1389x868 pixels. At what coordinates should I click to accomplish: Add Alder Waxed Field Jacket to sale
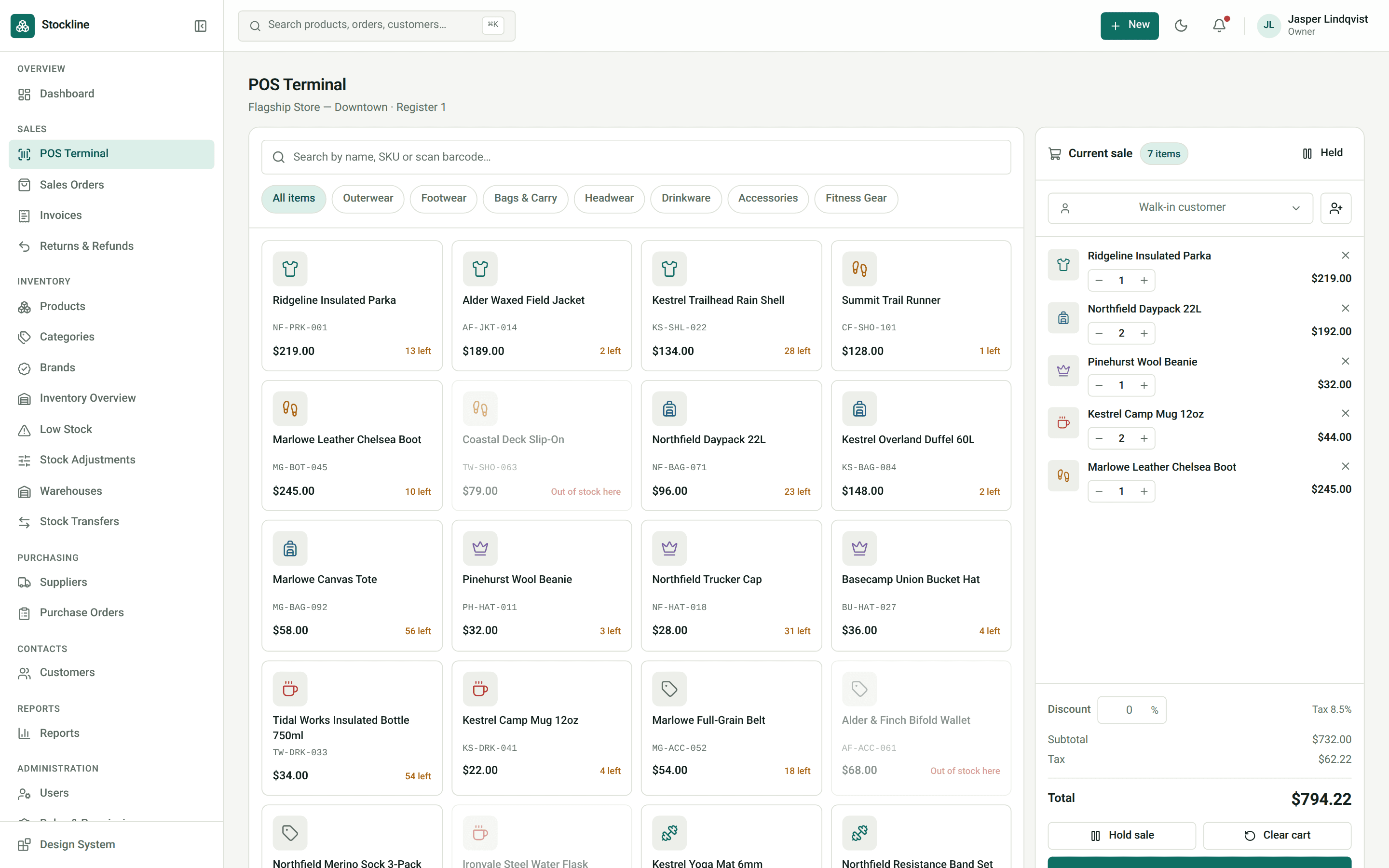click(x=541, y=305)
